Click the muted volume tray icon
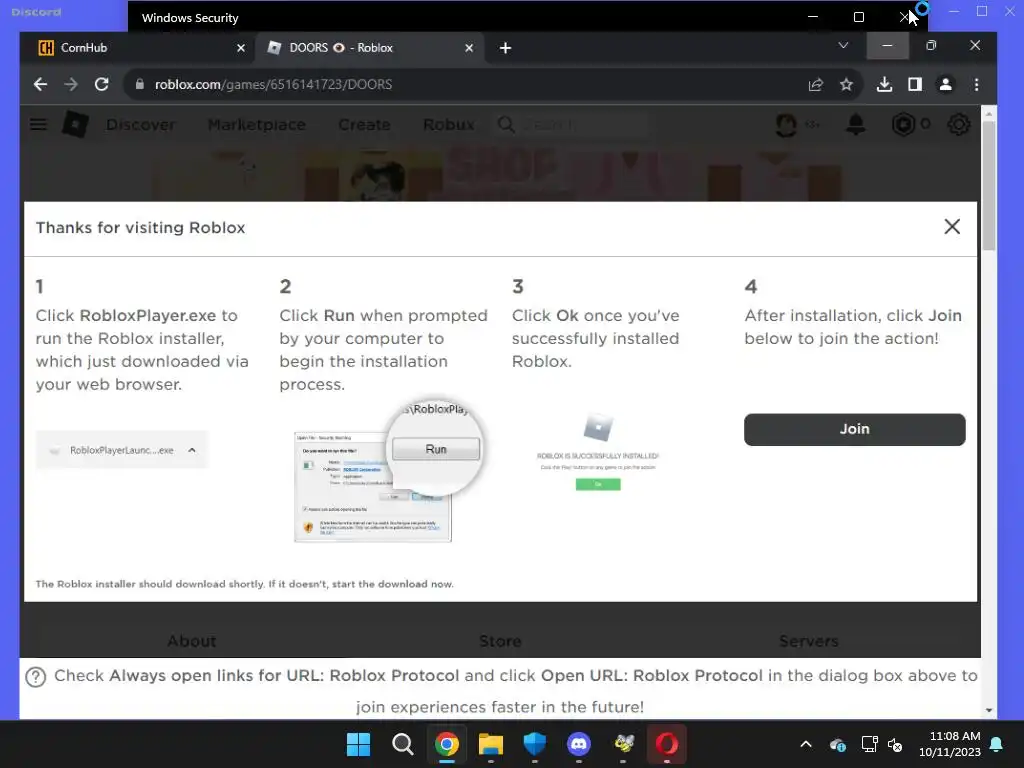Image resolution: width=1024 pixels, height=768 pixels. pos(895,744)
